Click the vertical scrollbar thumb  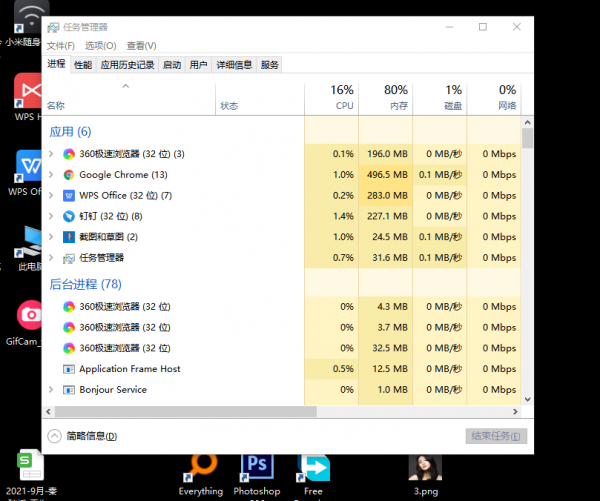528,138
